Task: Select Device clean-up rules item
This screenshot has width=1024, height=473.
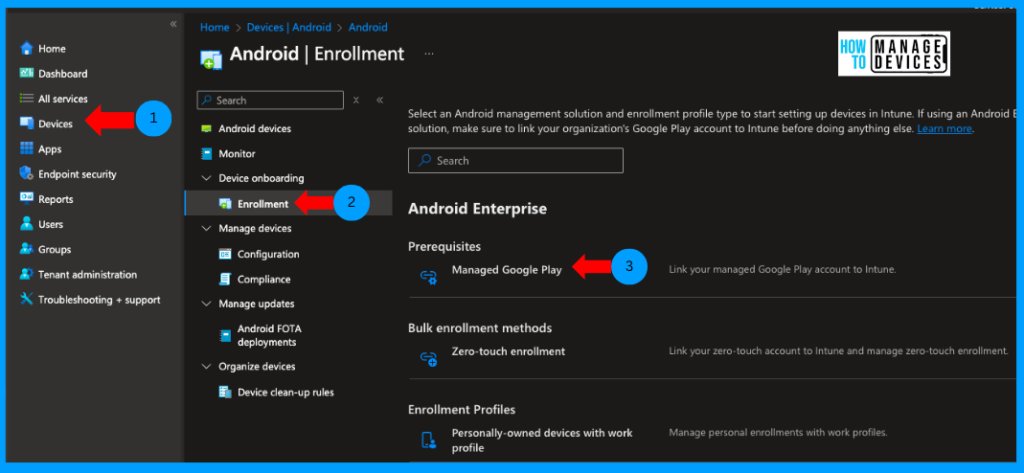Action: click(285, 392)
